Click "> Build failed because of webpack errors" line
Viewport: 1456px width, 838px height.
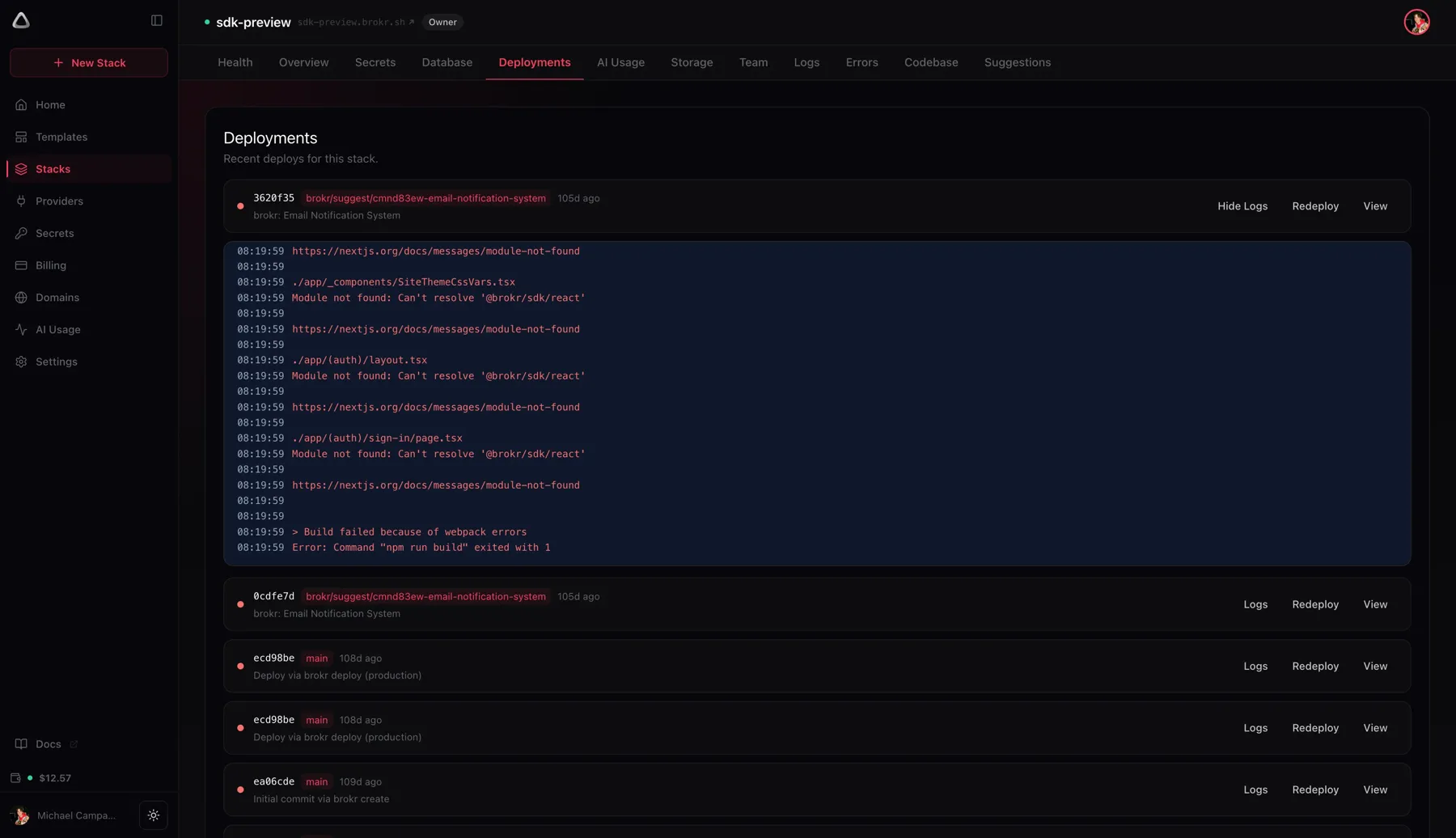click(x=409, y=532)
